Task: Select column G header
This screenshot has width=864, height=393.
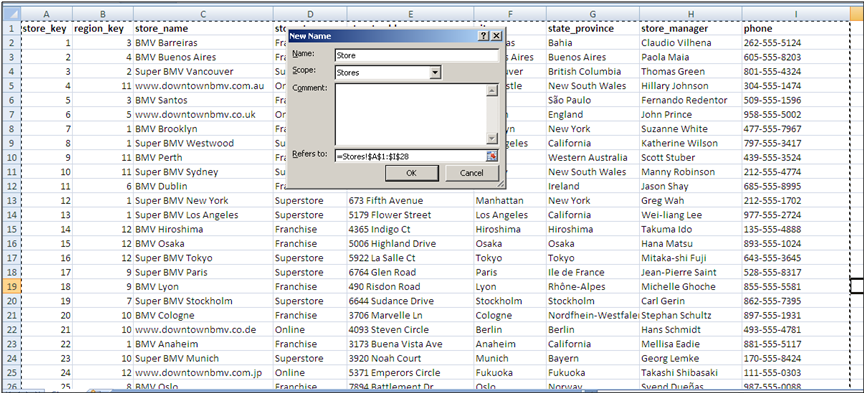Action: pos(592,14)
